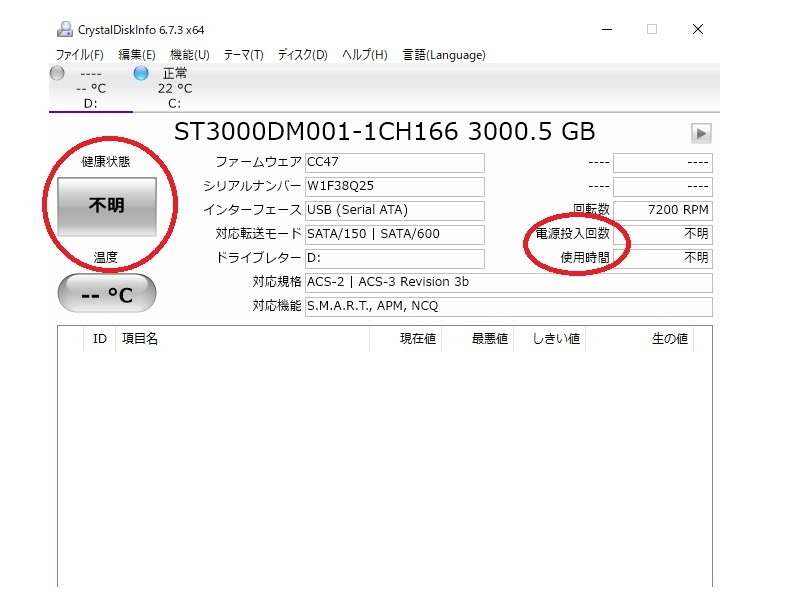
Task: Open the 言語(Language) menu
Action: 444,55
